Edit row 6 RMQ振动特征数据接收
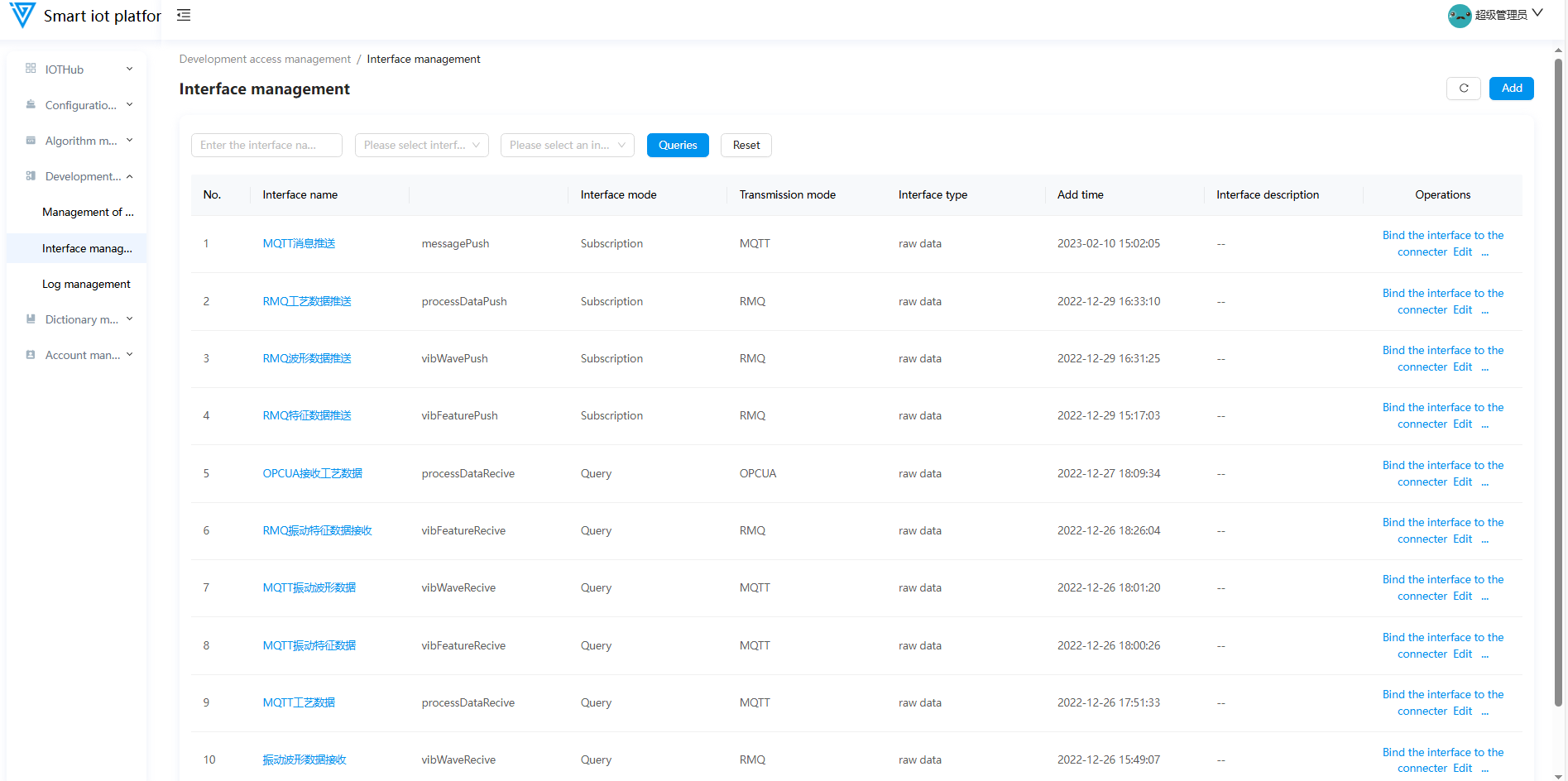 1463,539
